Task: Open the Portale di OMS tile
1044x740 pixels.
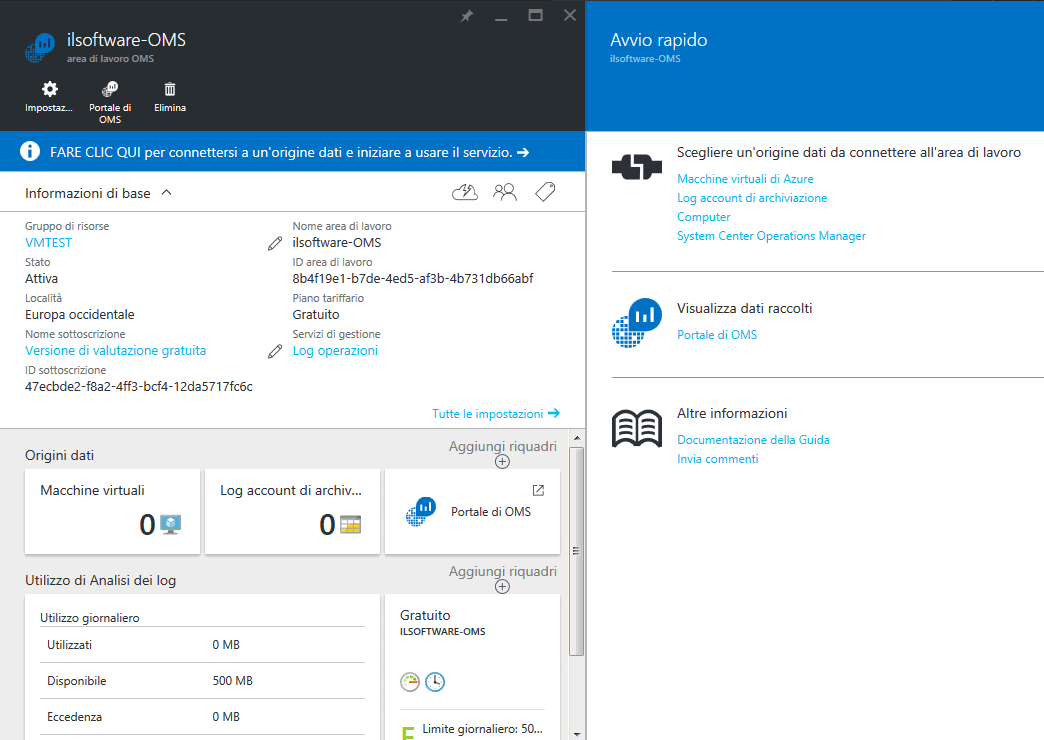Action: tap(472, 512)
